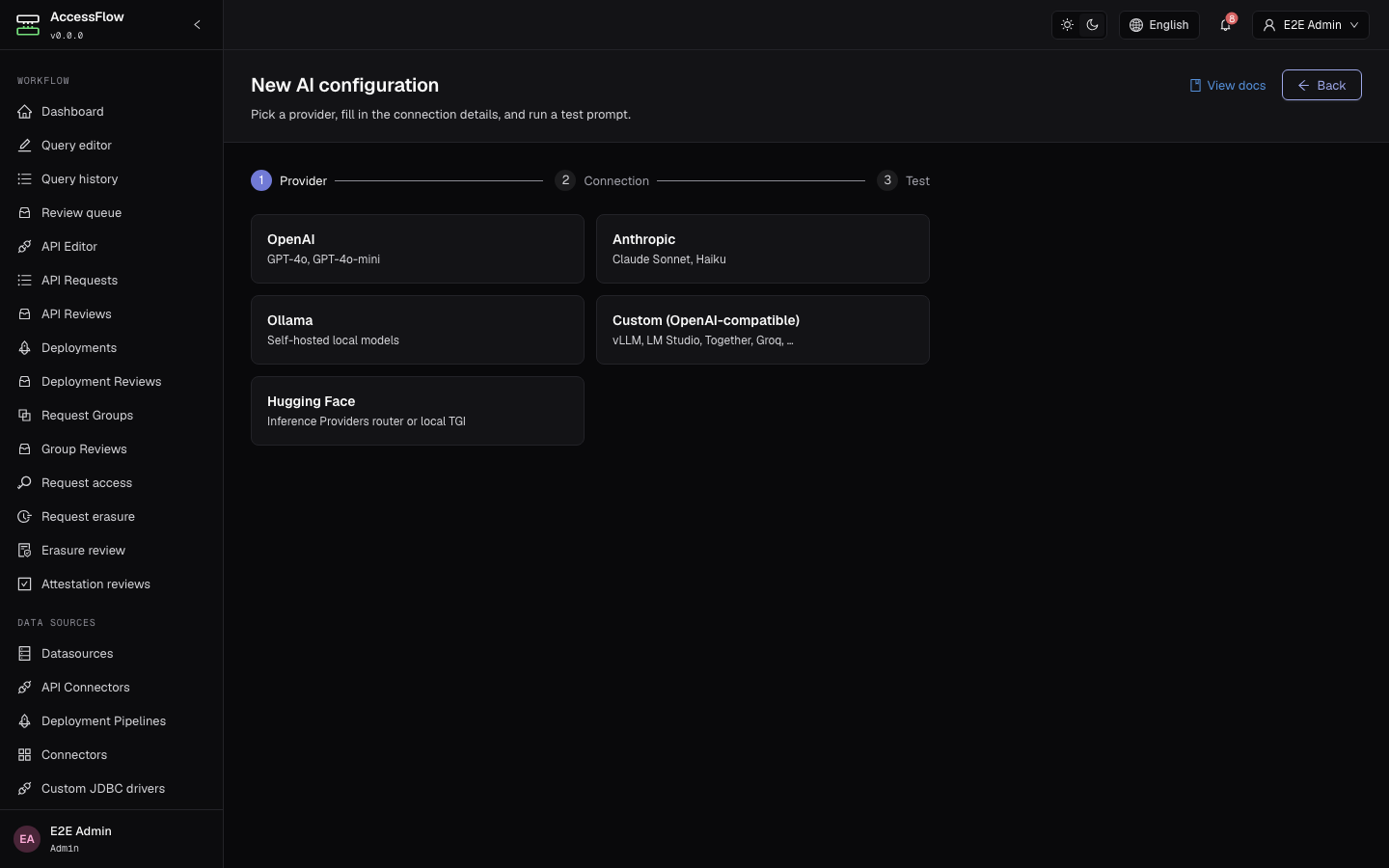Click the Back button
Image resolution: width=1389 pixels, height=868 pixels.
pyautogui.click(x=1321, y=85)
